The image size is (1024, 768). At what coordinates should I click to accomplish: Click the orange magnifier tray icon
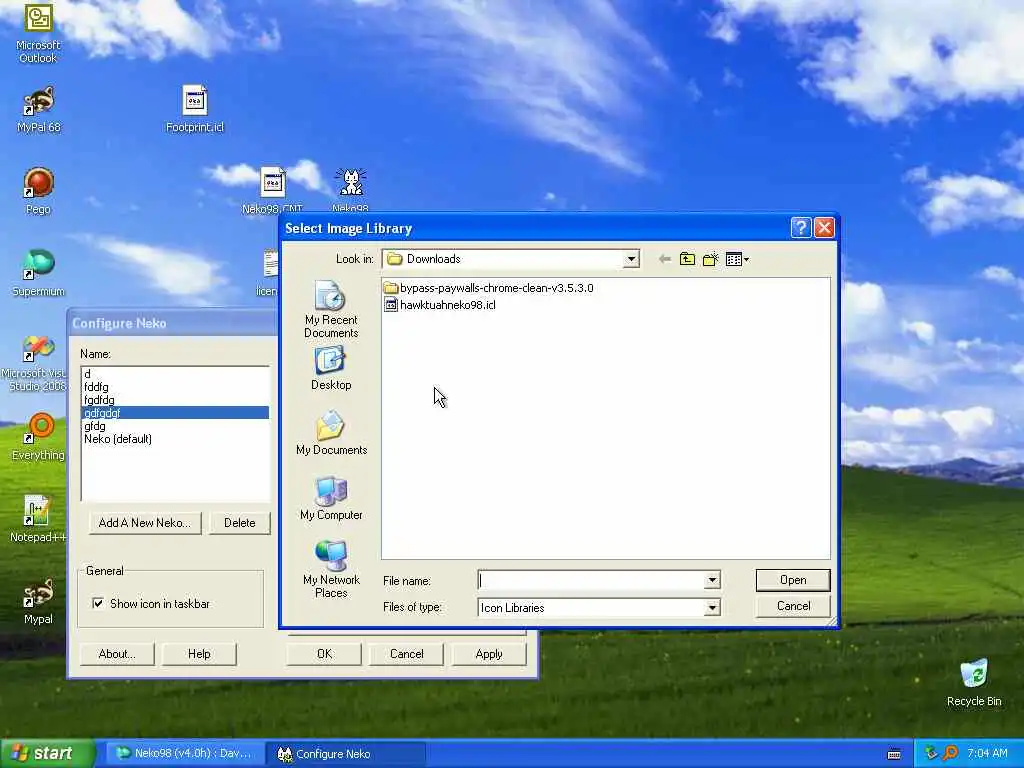tap(950, 754)
